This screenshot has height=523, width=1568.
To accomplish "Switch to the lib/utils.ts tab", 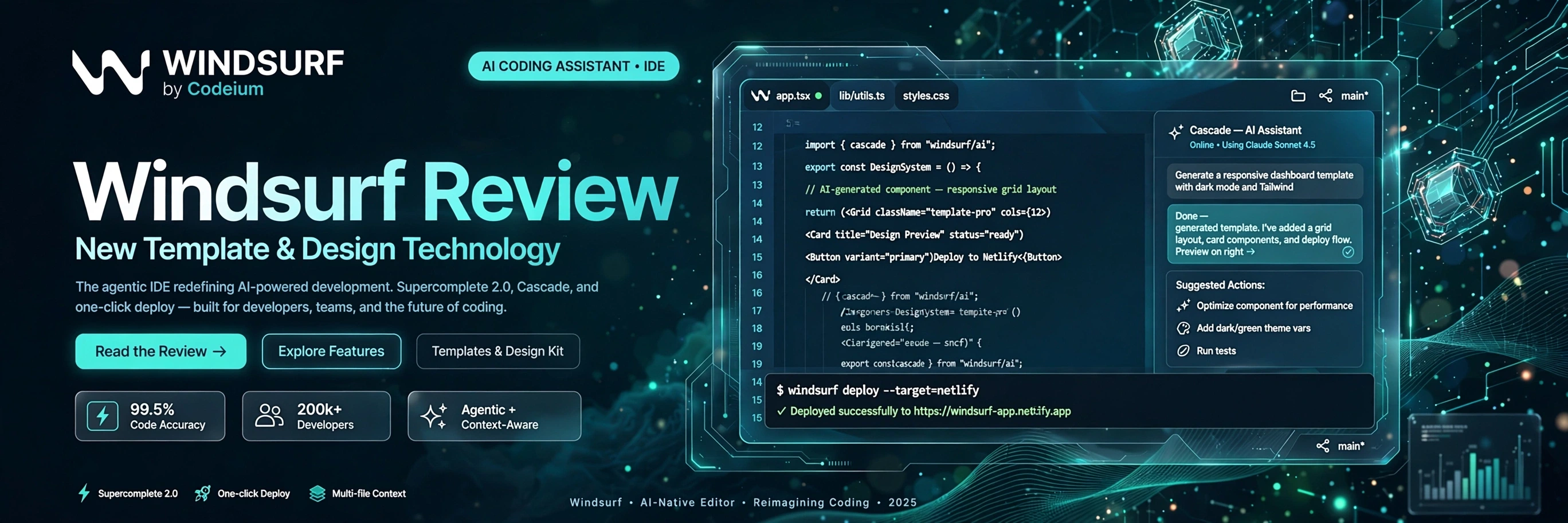I will (861, 96).
